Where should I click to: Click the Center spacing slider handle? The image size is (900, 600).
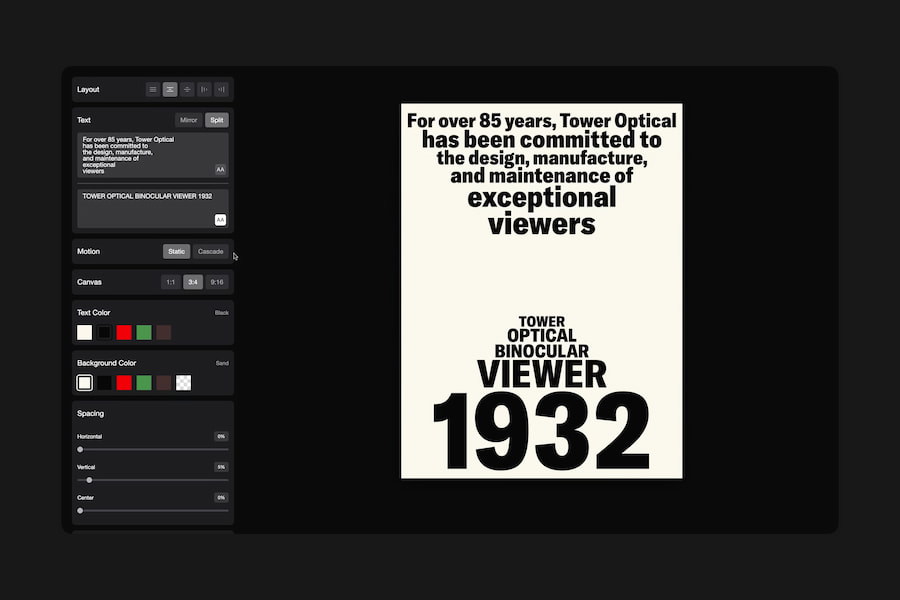tap(80, 510)
